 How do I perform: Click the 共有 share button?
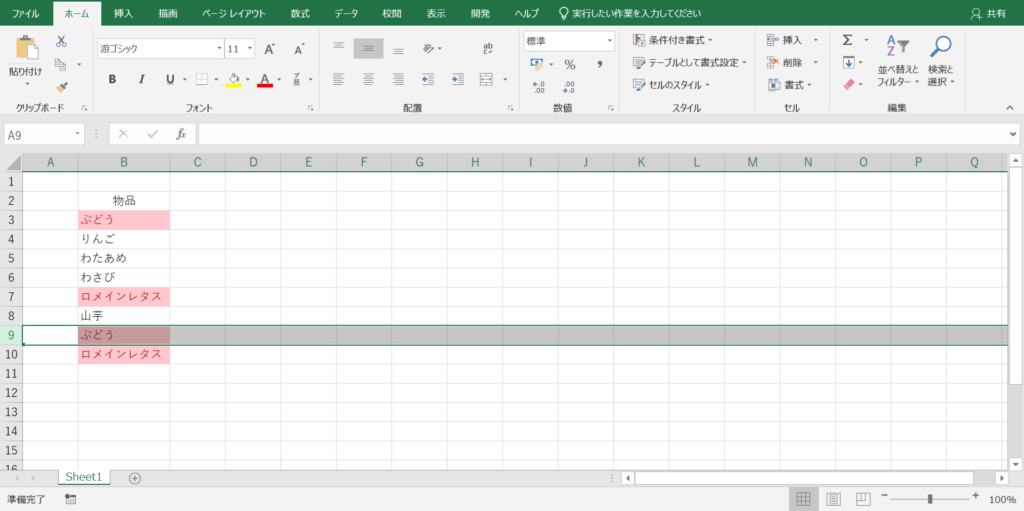[x=988, y=13]
